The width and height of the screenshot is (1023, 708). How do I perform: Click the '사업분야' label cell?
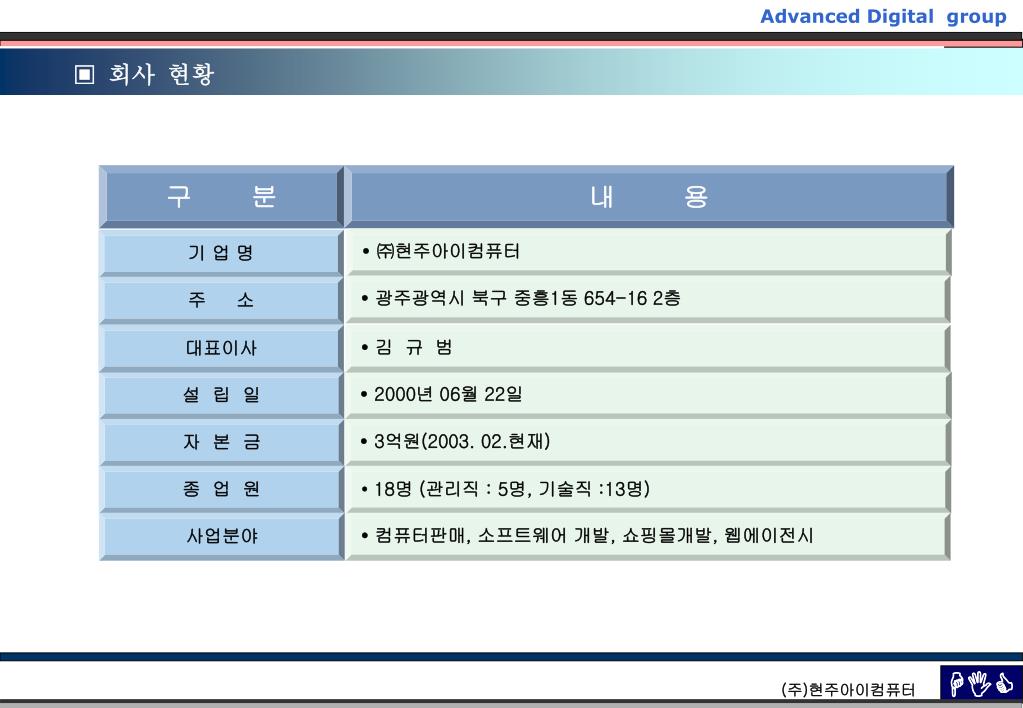(221, 536)
